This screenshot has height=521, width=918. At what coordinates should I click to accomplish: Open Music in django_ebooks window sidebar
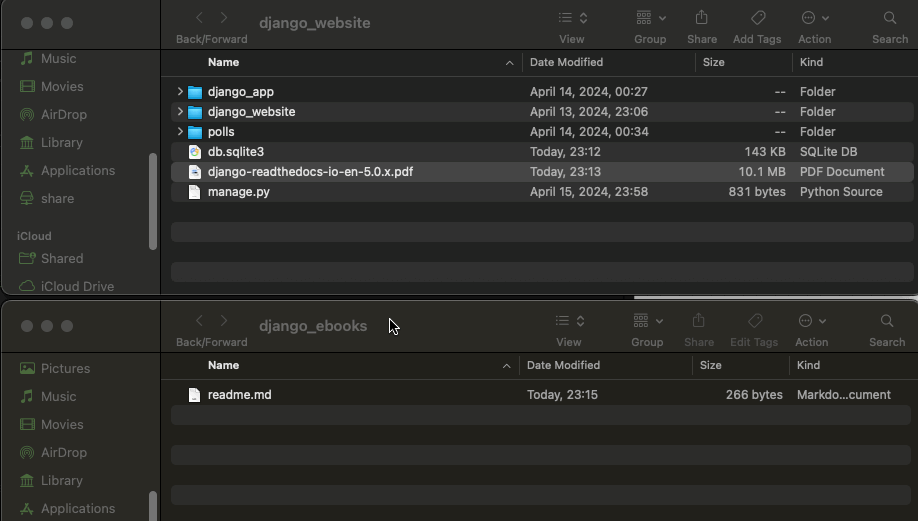coord(48,397)
